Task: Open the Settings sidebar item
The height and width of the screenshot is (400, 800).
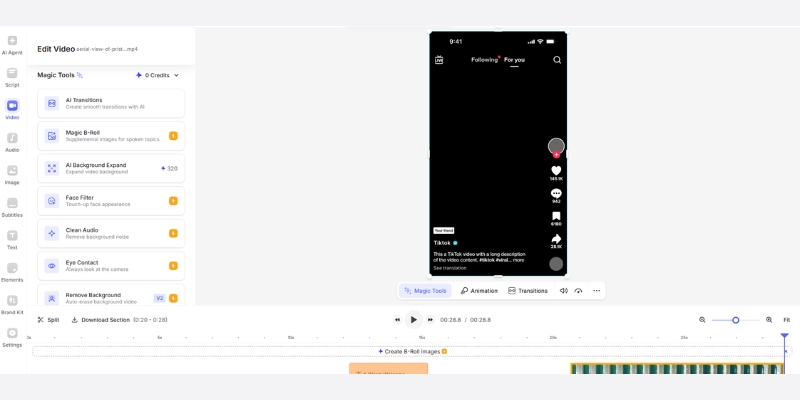Action: click(12, 337)
